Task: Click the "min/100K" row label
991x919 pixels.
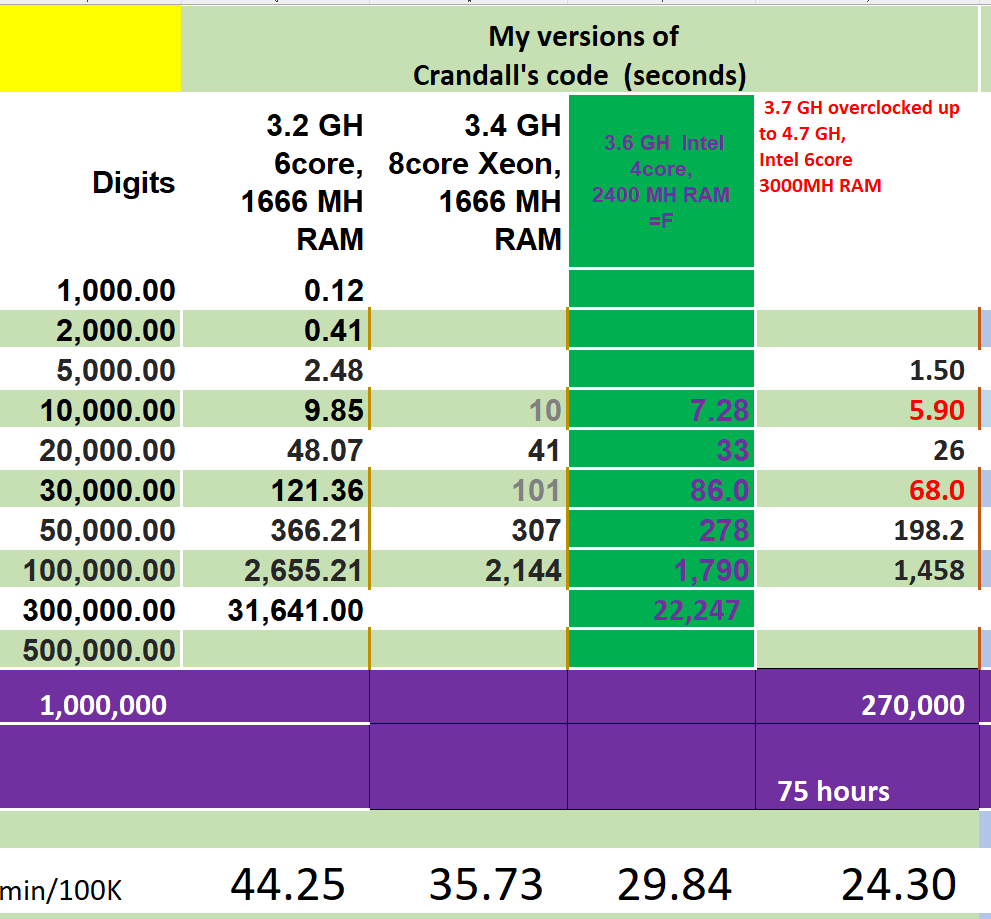Action: (62, 889)
